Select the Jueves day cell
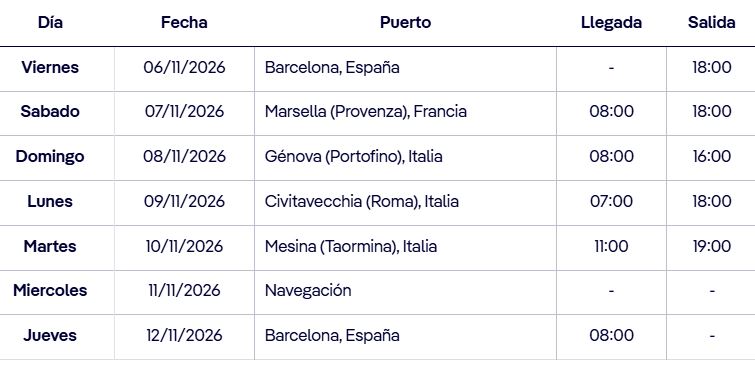The image size is (755, 374). pyautogui.click(x=50, y=335)
